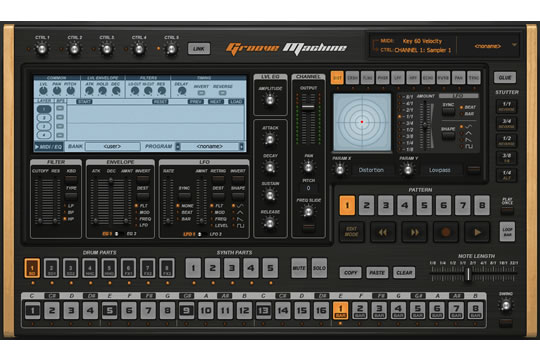Image resolution: width=540 pixels, height=360 pixels.
Task: Click the XY pad target center
Action: (362, 122)
